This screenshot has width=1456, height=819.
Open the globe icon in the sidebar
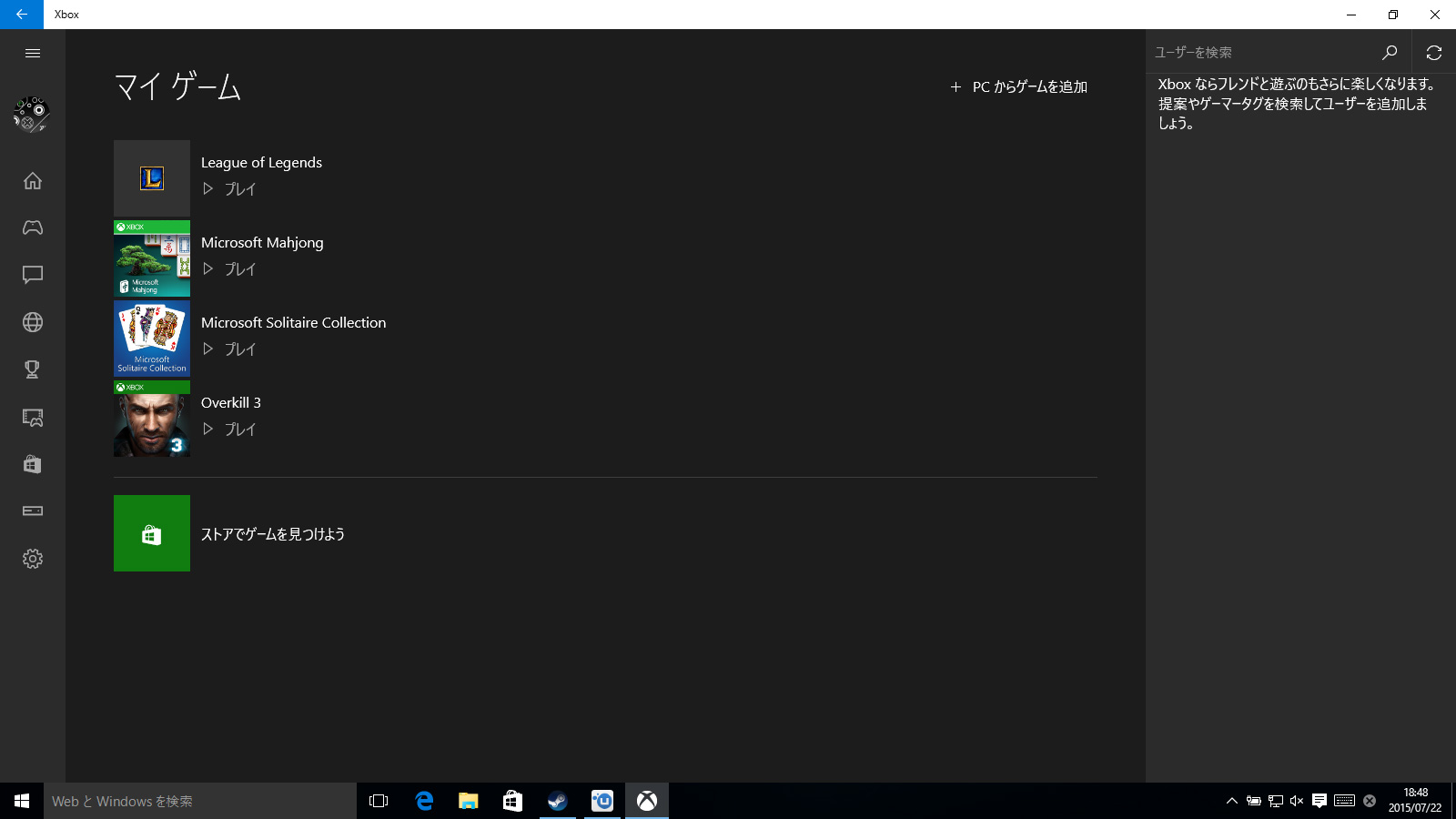33,322
